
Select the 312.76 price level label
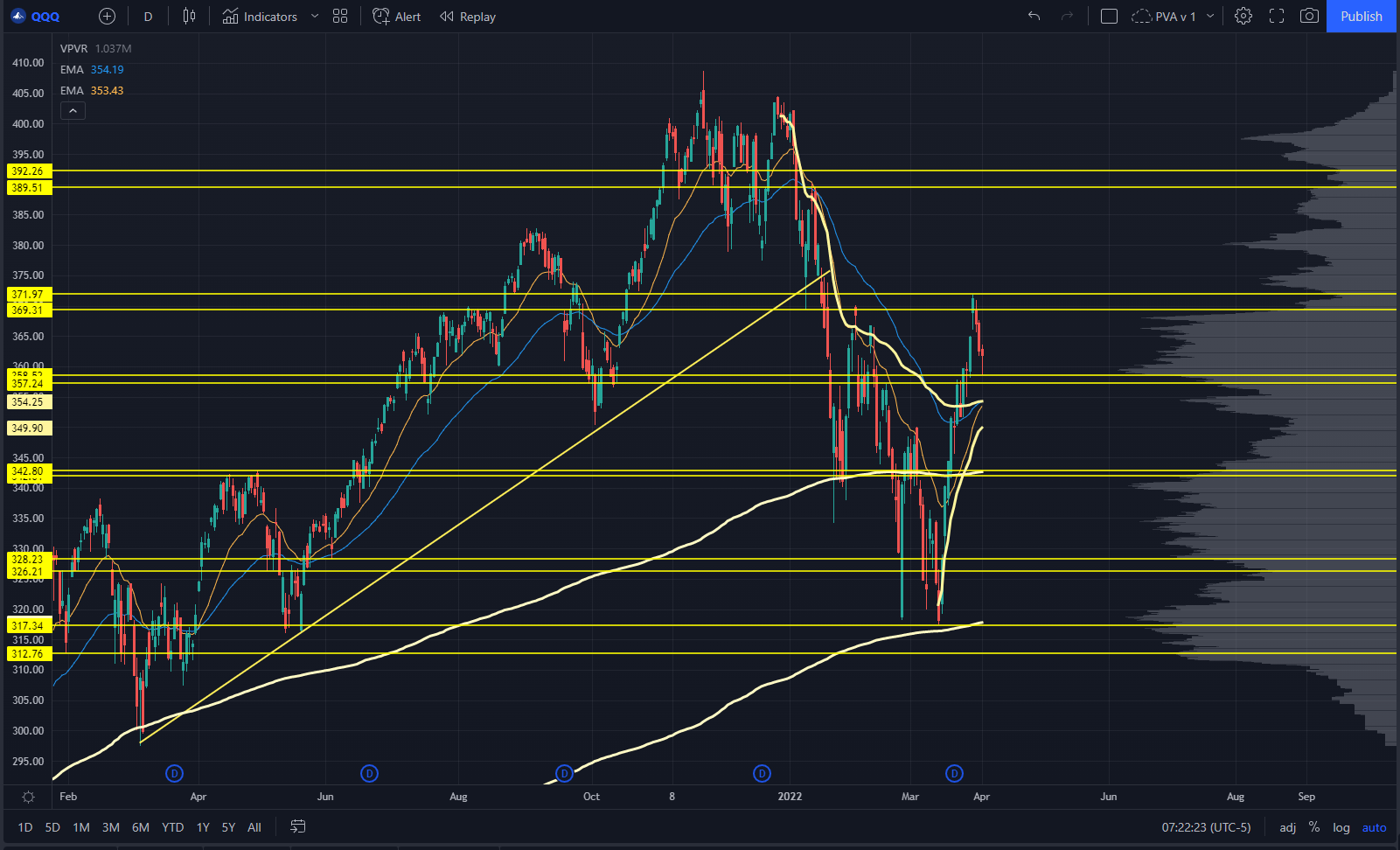point(29,654)
